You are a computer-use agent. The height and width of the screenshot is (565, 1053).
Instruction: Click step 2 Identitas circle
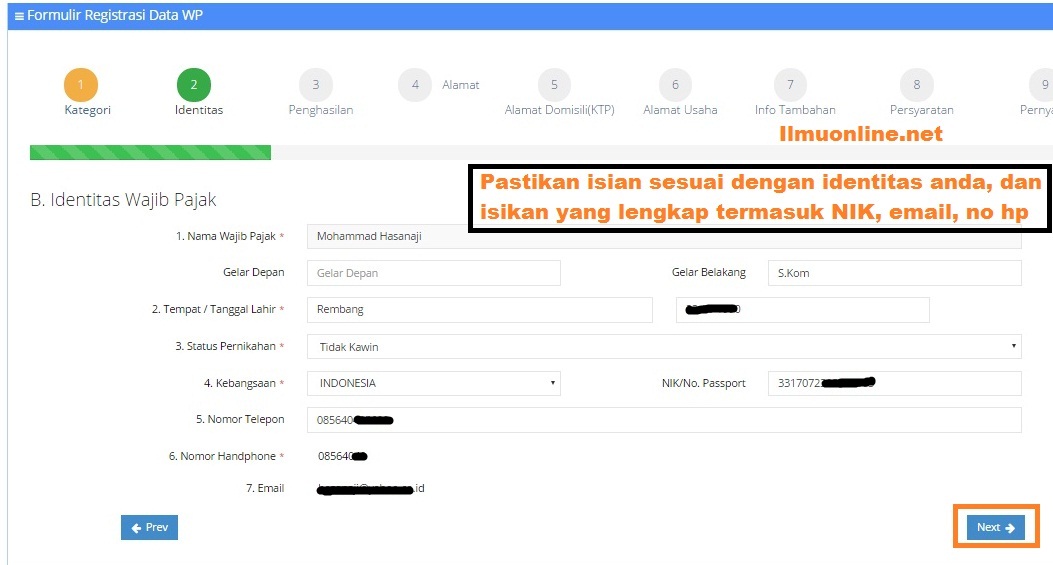click(193, 85)
